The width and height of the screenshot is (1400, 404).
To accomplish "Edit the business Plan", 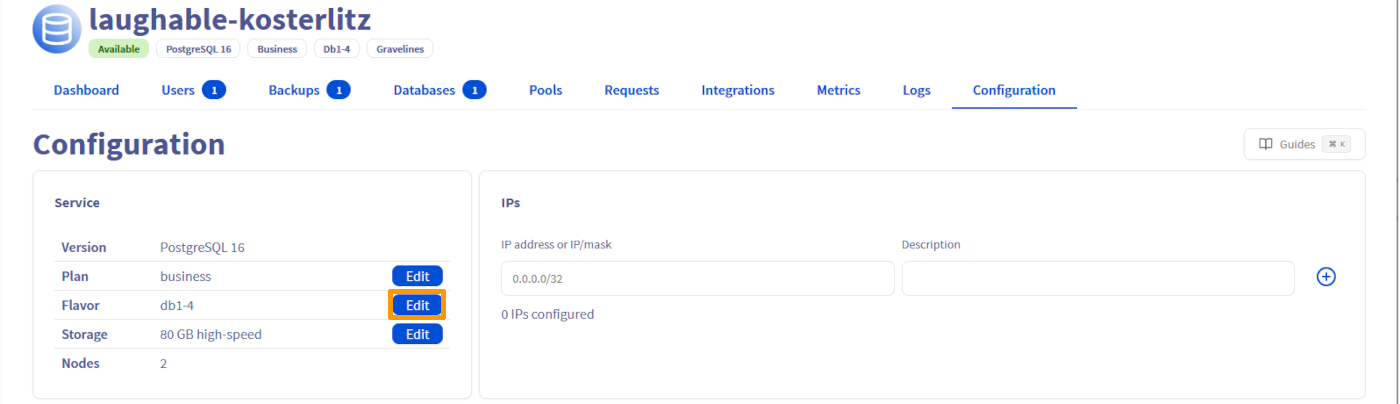I will click(x=417, y=276).
